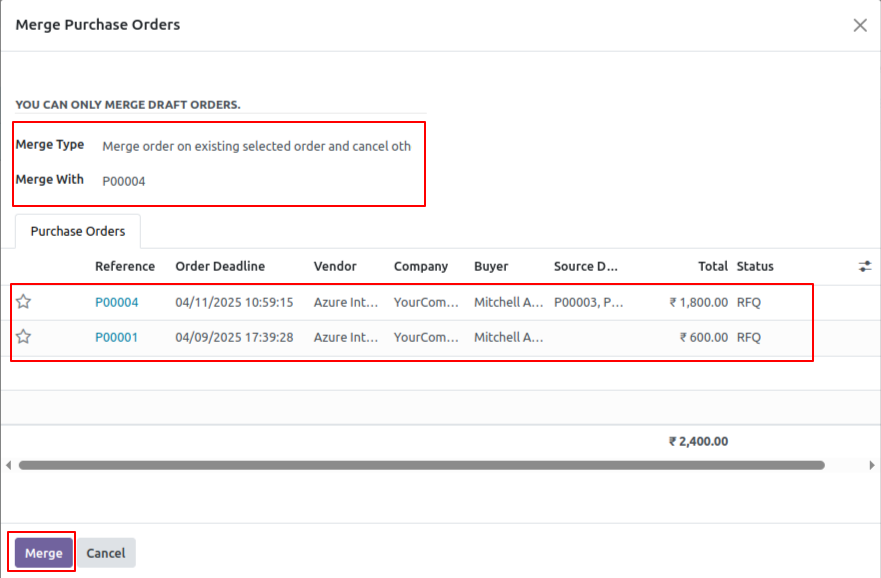Sort orders by Order Deadline header
This screenshot has width=881, height=578.
point(219,266)
